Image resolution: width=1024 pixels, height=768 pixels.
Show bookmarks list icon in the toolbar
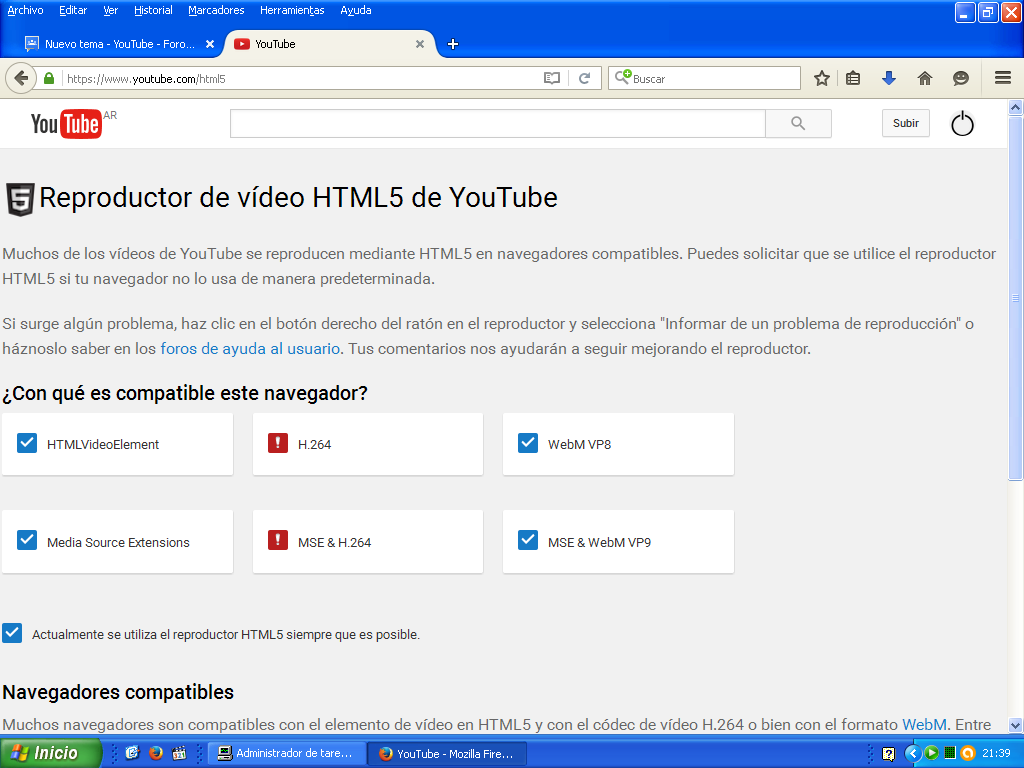click(853, 78)
